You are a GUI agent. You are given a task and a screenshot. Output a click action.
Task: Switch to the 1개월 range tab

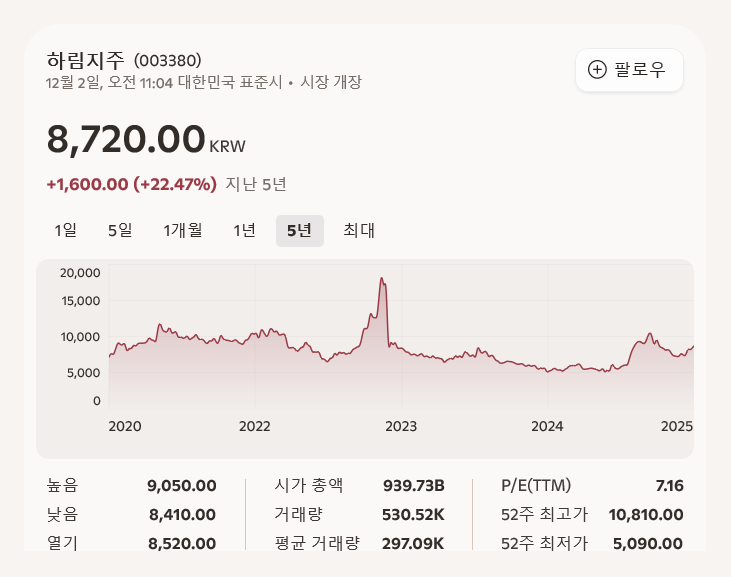182,230
